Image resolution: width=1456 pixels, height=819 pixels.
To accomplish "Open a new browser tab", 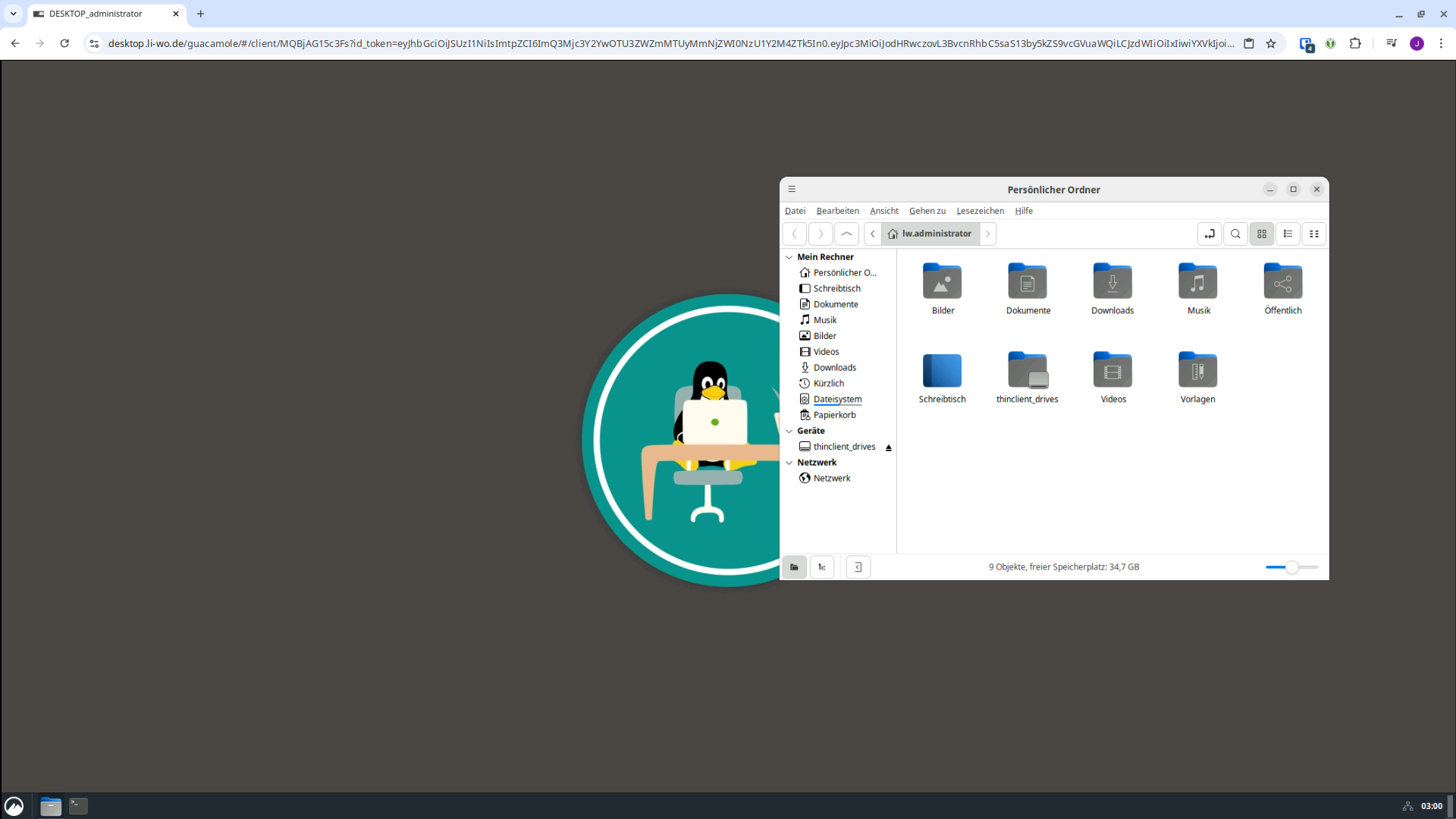I will [201, 14].
